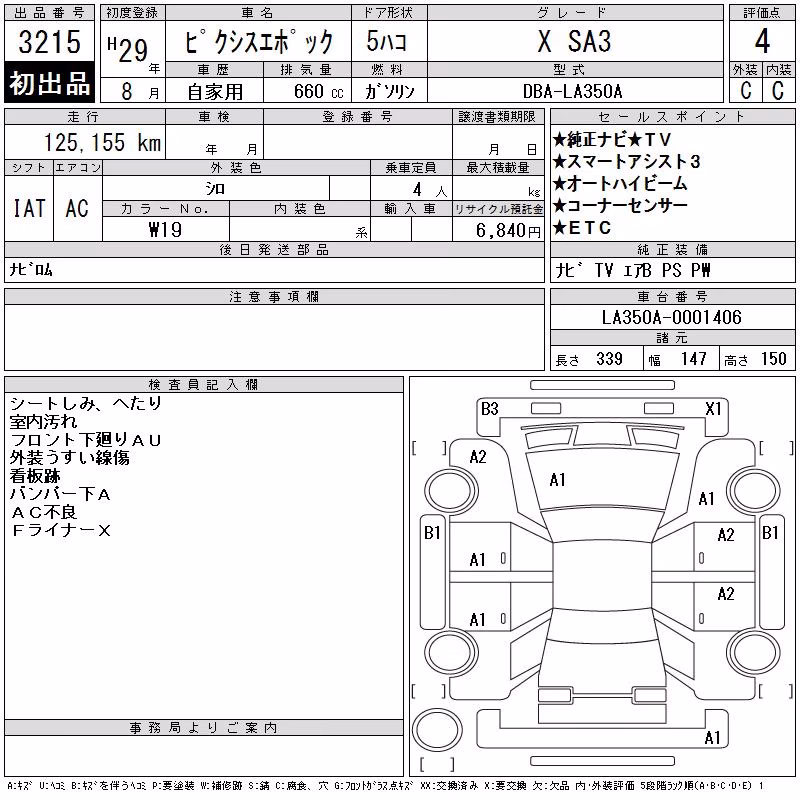The image size is (800, 800).
Task: Click later-shipped part ナビロム
Action: (31, 269)
